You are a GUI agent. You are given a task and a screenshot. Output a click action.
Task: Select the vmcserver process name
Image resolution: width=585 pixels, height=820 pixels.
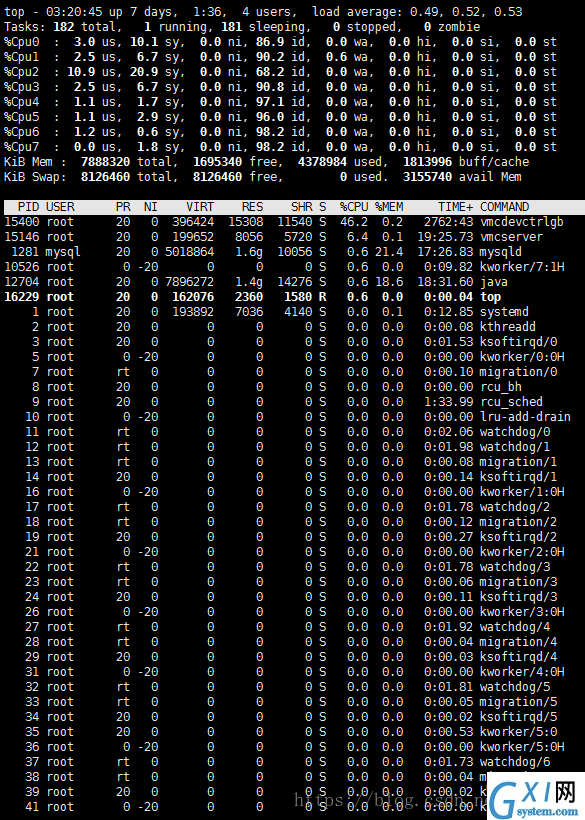click(511, 237)
